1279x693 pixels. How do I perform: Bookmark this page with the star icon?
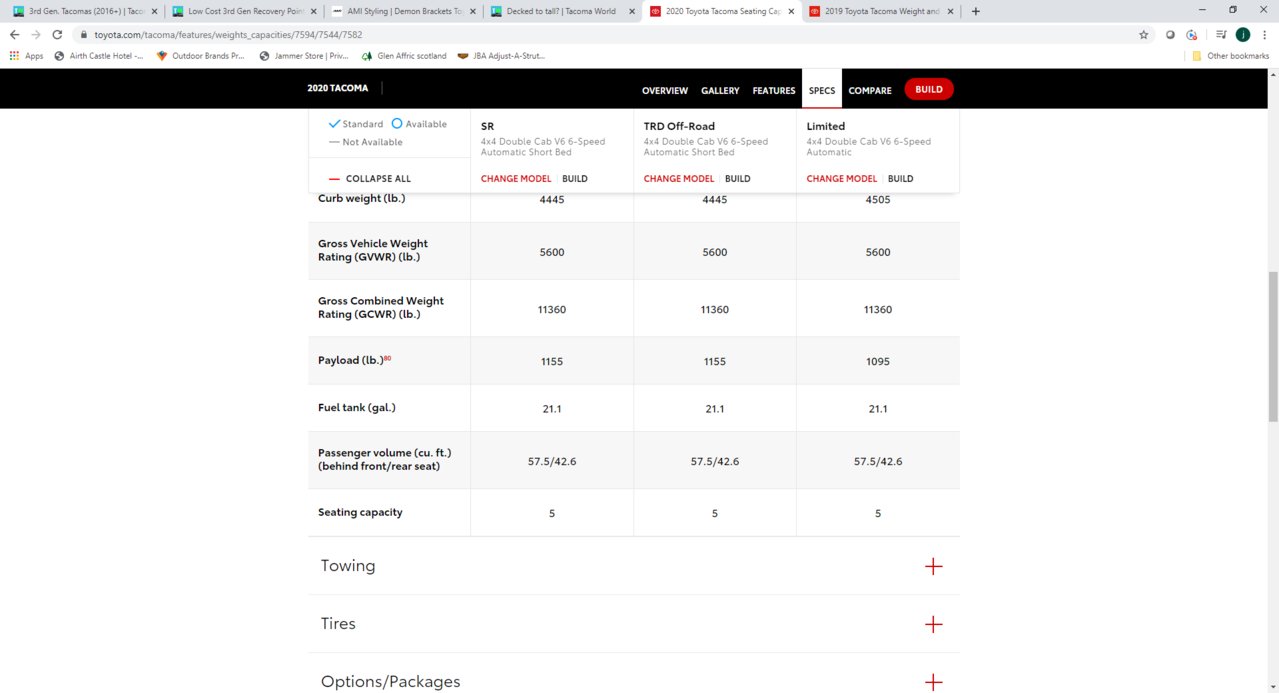point(1143,34)
